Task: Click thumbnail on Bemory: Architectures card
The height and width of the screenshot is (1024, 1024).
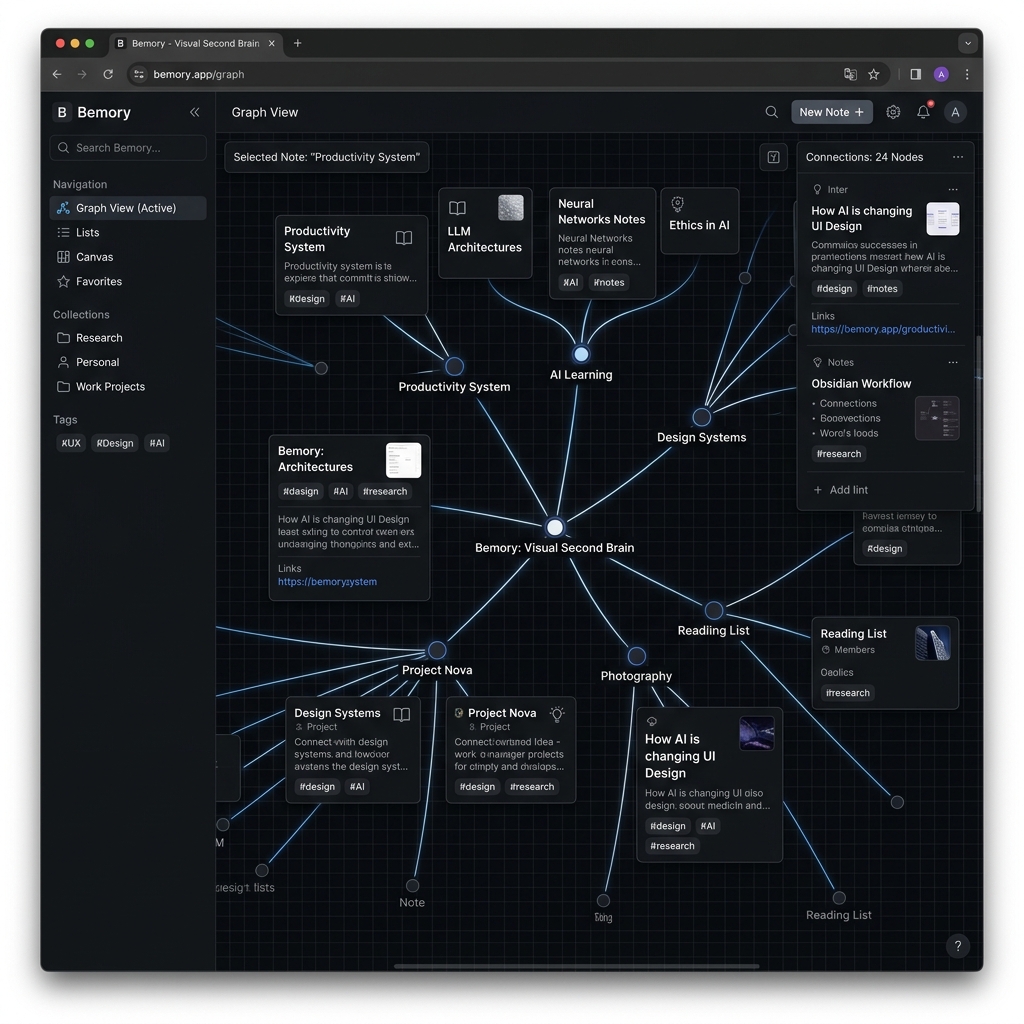Action: 403,460
